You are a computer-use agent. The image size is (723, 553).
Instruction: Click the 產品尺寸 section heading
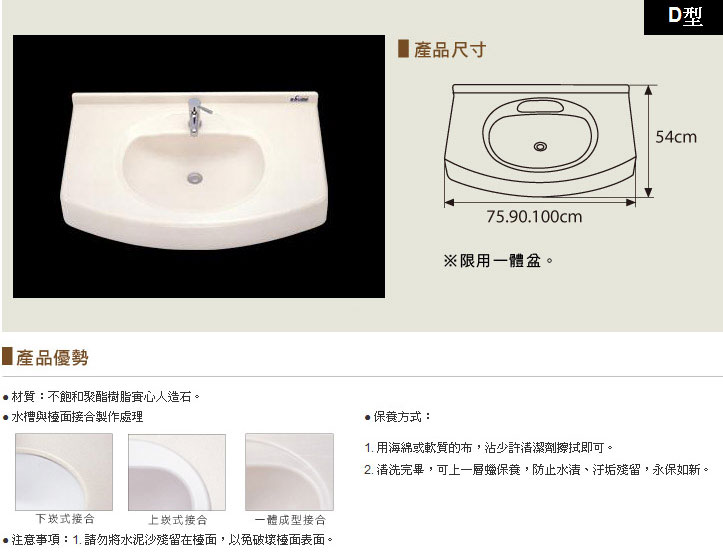(450, 49)
